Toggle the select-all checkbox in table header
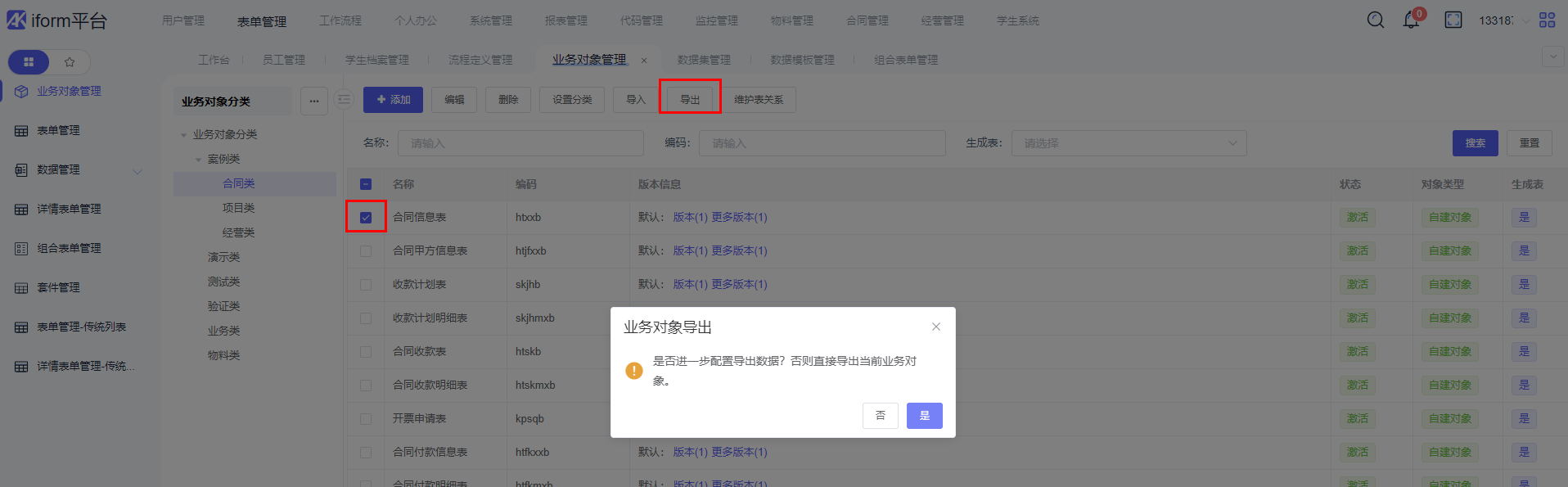Image resolution: width=1568 pixels, height=487 pixels. 366,184
